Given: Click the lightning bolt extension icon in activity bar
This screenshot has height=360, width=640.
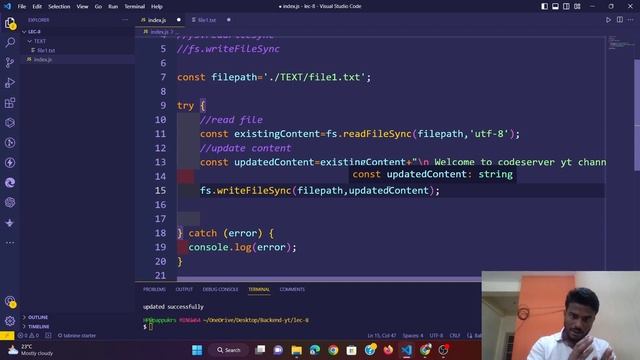Looking at the screenshot, I should click(10, 162).
